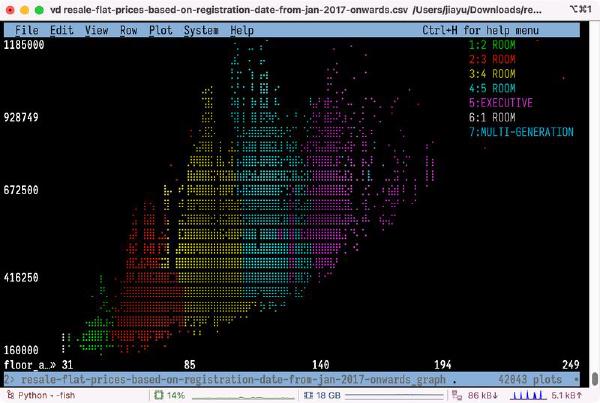Viewport: 600px width, 403px height.
Task: Click the red dot on Python fish tab
Action: tap(8, 396)
